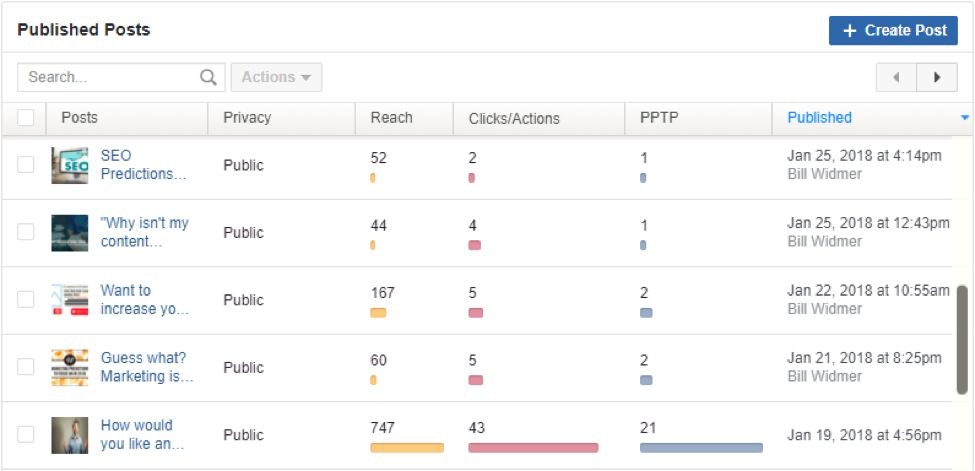Open "How would you like an" thumbnail
This screenshot has height=471, width=975.
69,435
